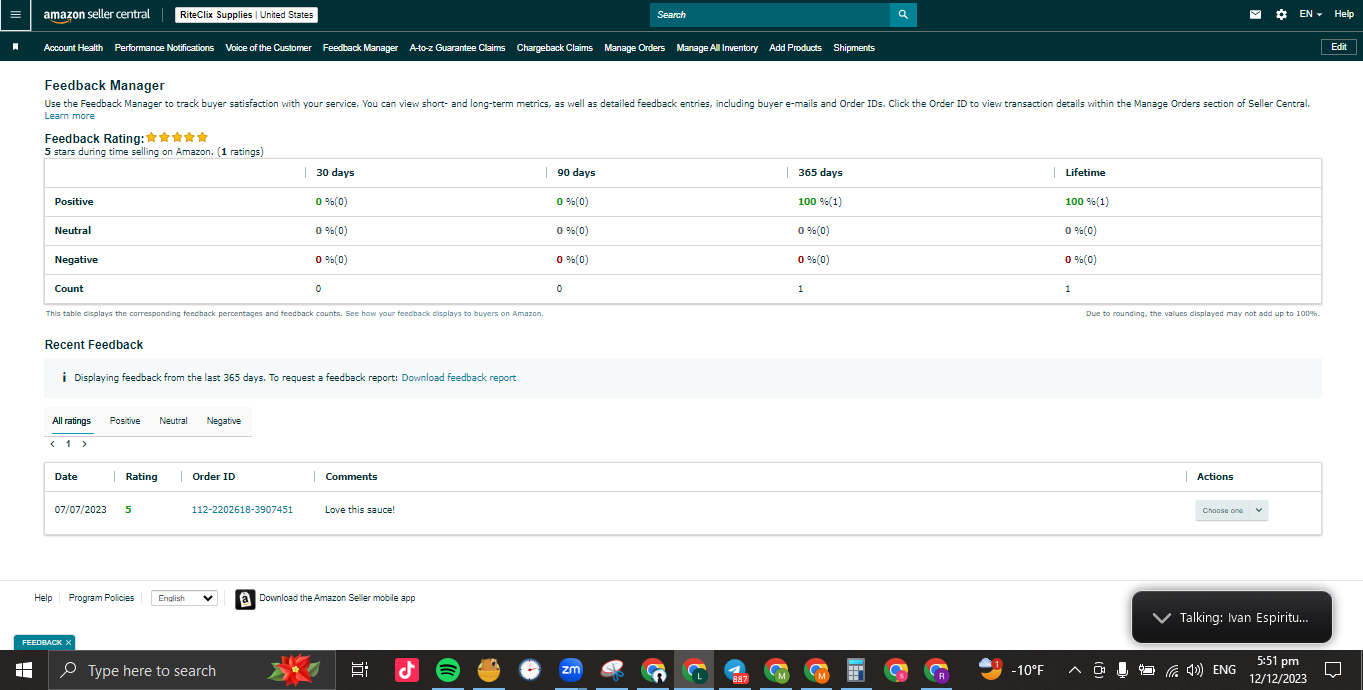Open Manage Orders menu item
Screen dimensions: 1363x690
point(634,48)
